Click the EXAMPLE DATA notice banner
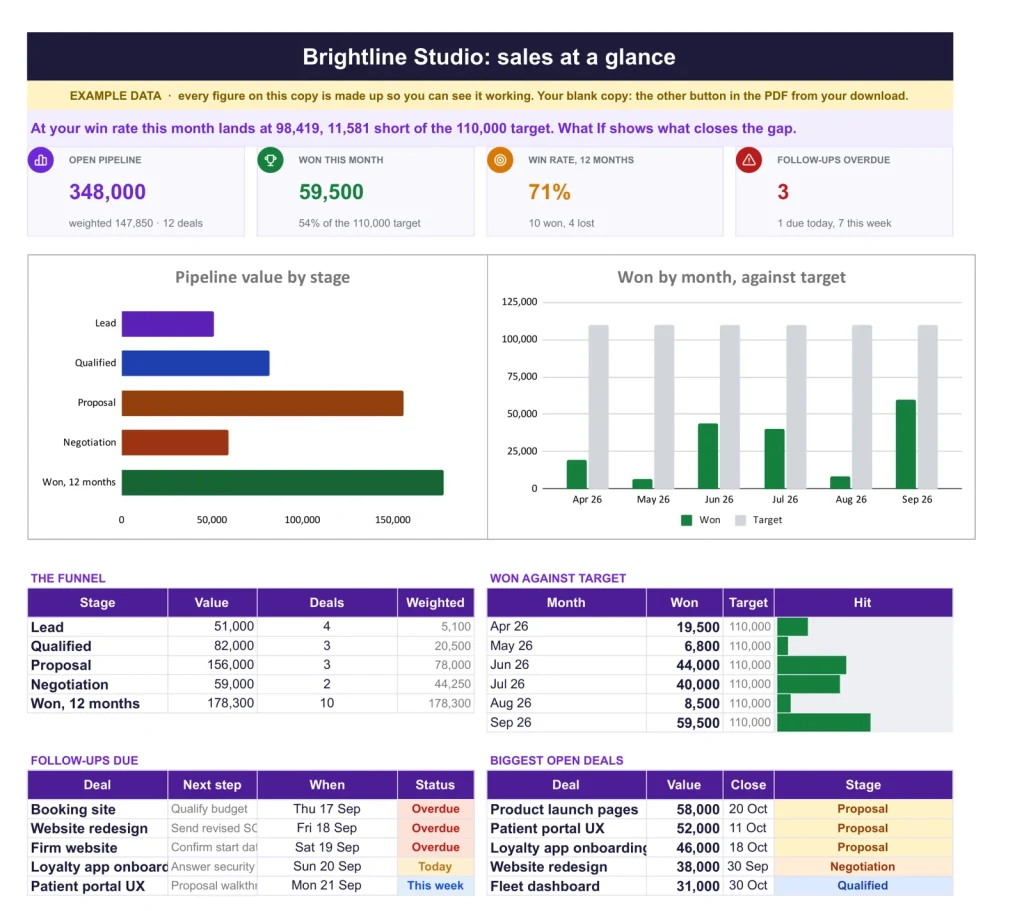Image resolution: width=1024 pixels, height=911 pixels. 489,95
